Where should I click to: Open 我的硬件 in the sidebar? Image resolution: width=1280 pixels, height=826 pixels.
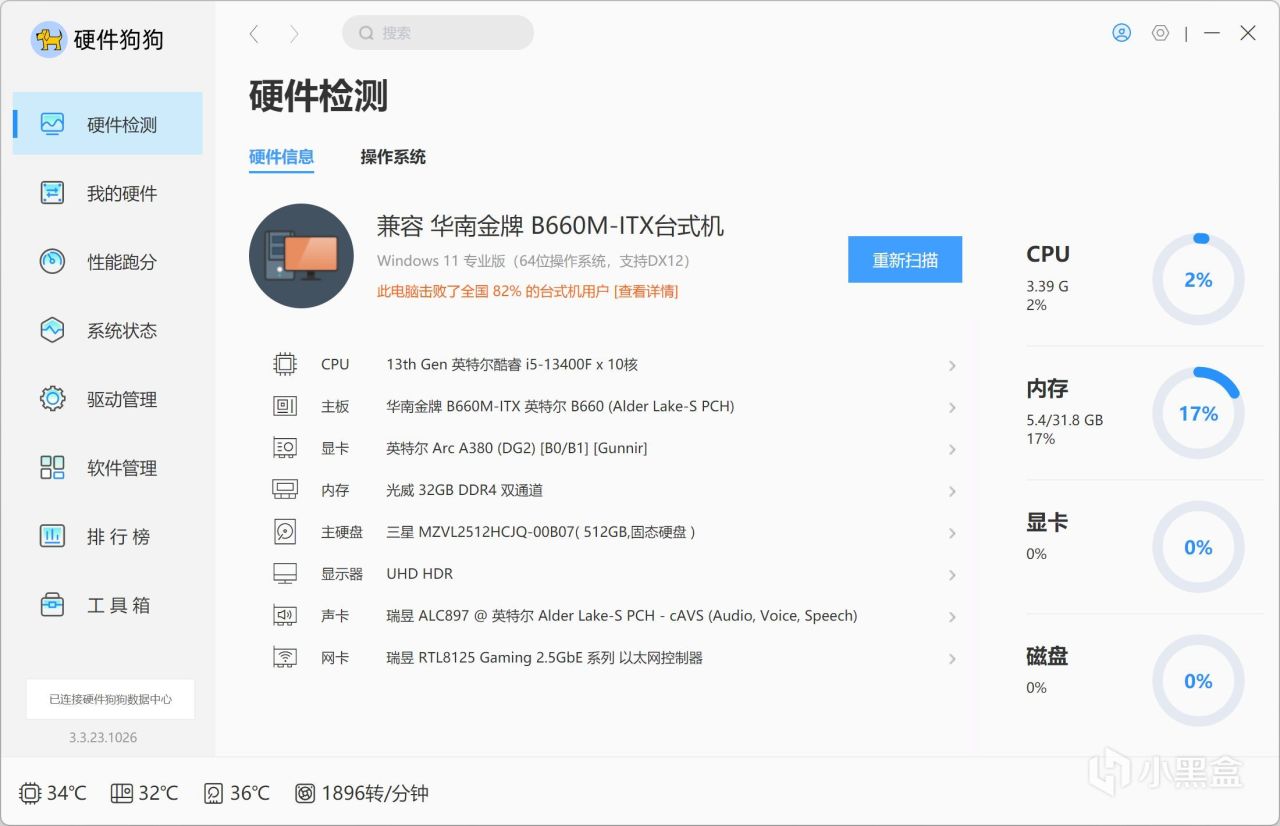[107, 193]
